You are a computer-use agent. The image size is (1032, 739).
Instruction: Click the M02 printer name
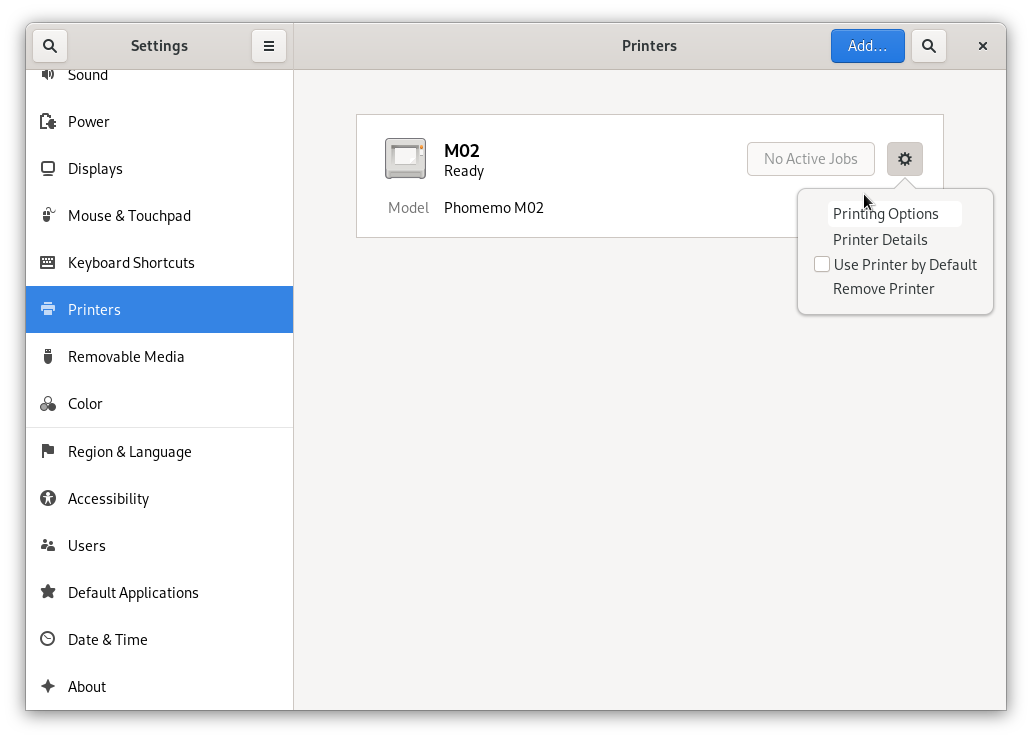point(461,151)
